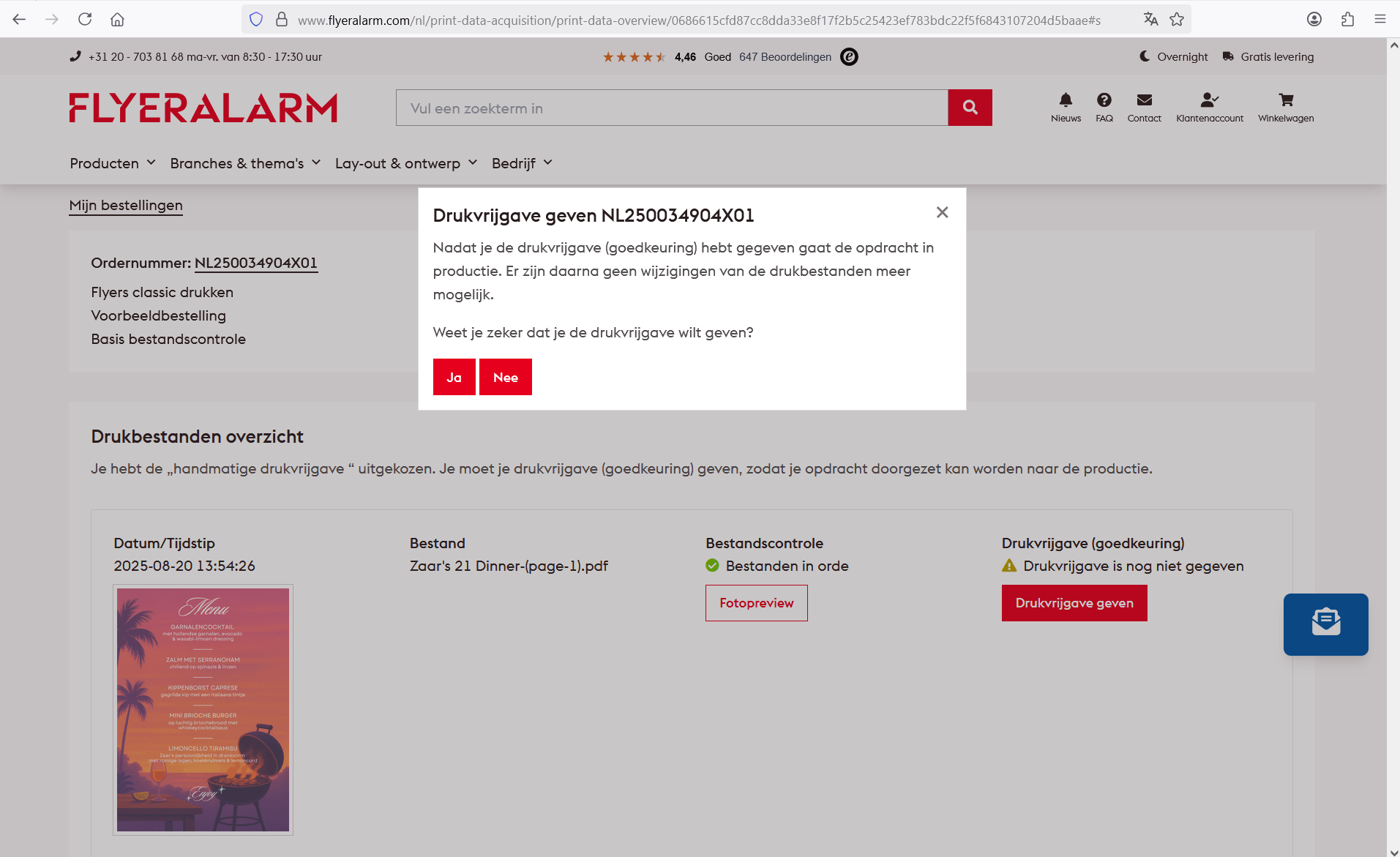Screen dimensions: 1400x857
Task: Reload the page in the browser
Action: point(85,20)
